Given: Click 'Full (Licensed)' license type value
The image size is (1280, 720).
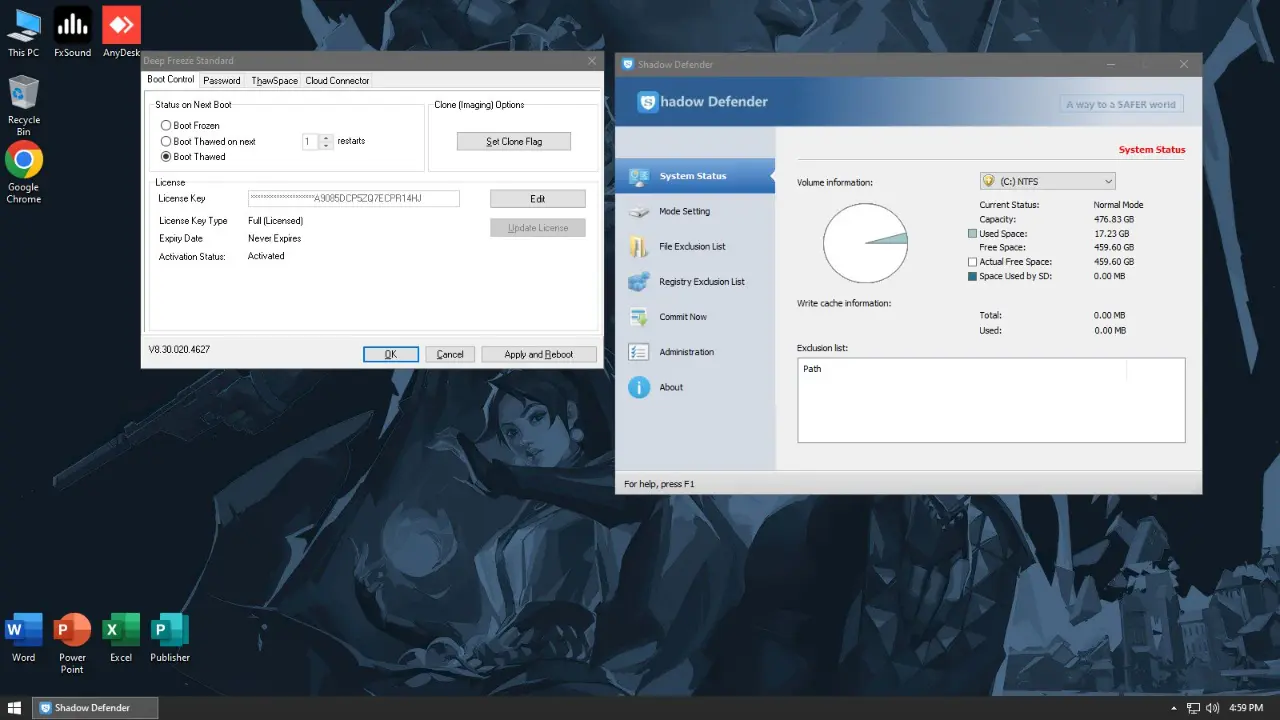Looking at the screenshot, I should [275, 221].
